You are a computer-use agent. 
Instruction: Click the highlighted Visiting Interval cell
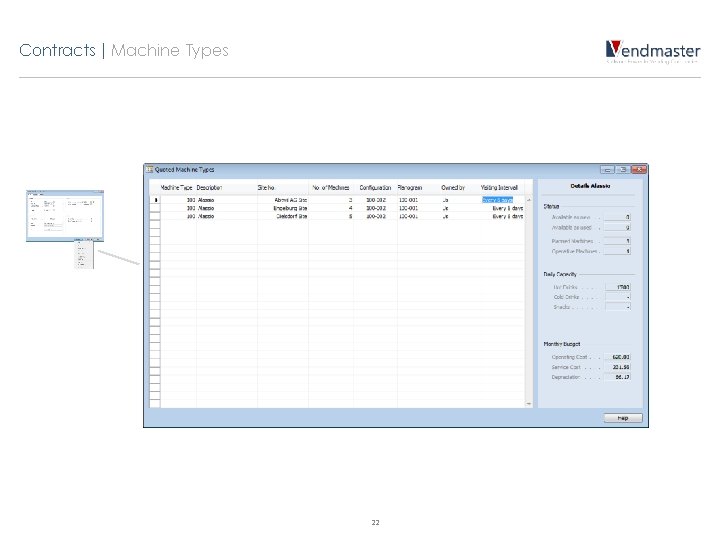[x=497, y=200]
